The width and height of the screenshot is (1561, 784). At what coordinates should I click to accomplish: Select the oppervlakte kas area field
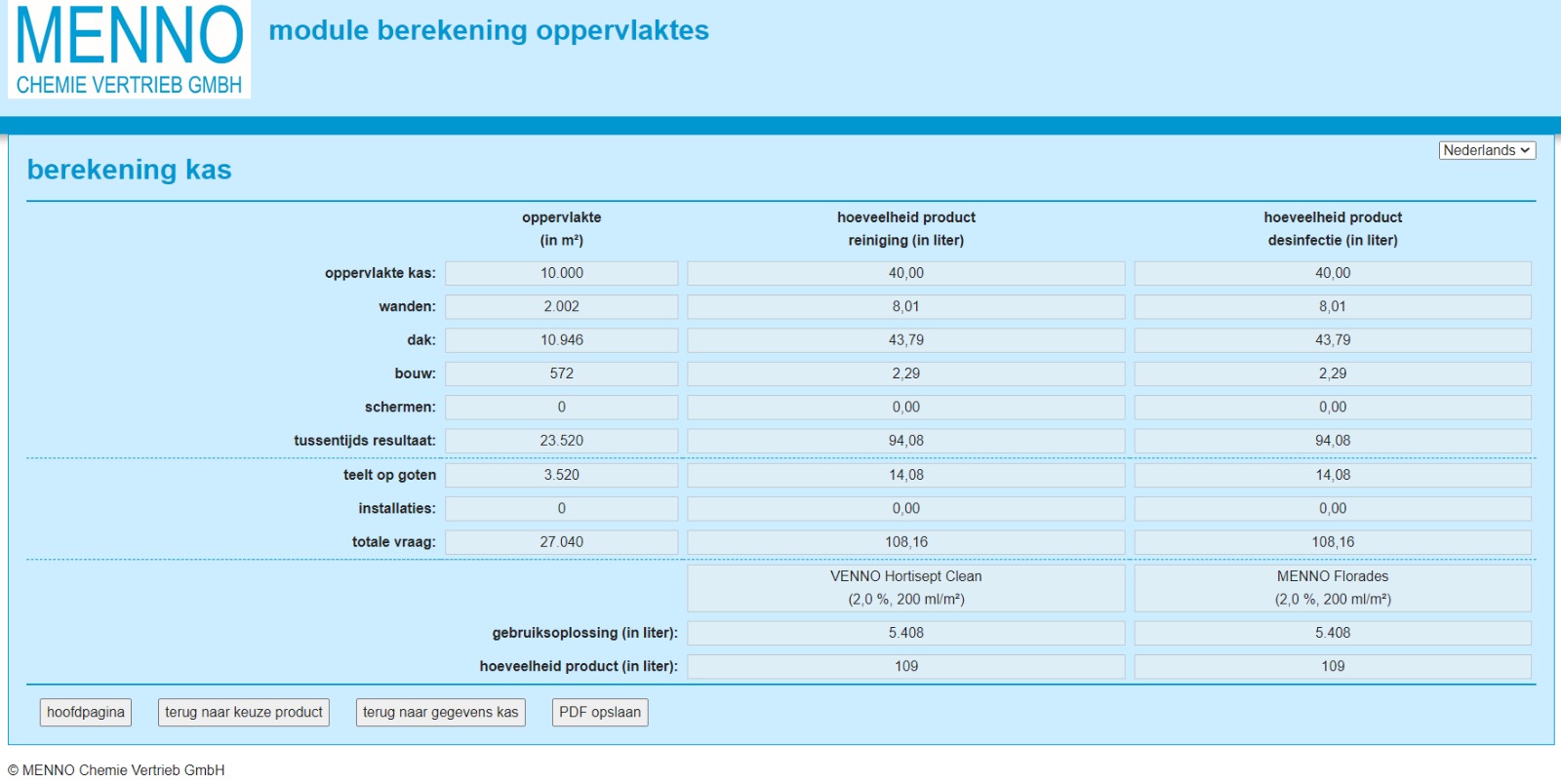(561, 273)
